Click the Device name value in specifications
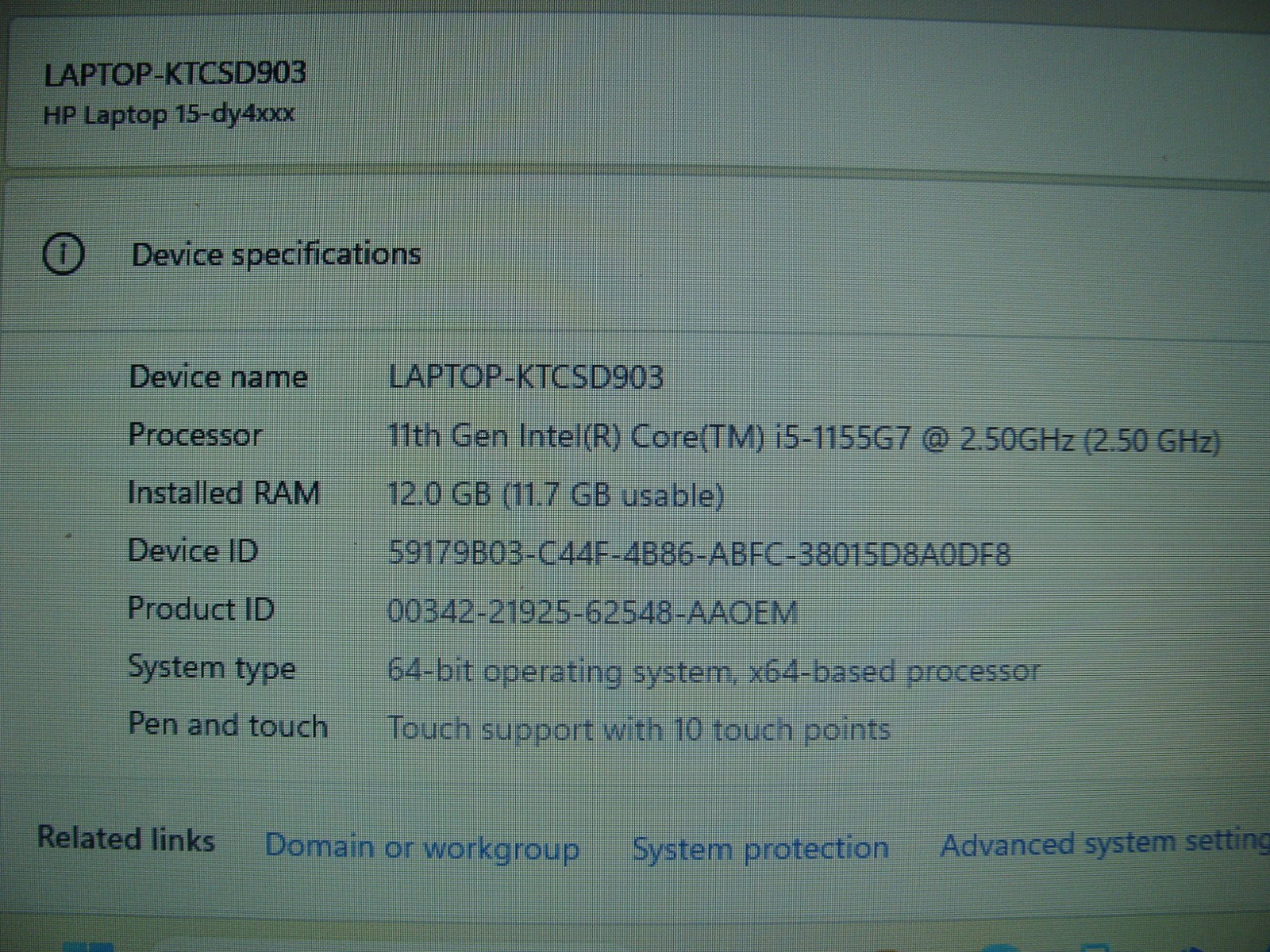 525,377
